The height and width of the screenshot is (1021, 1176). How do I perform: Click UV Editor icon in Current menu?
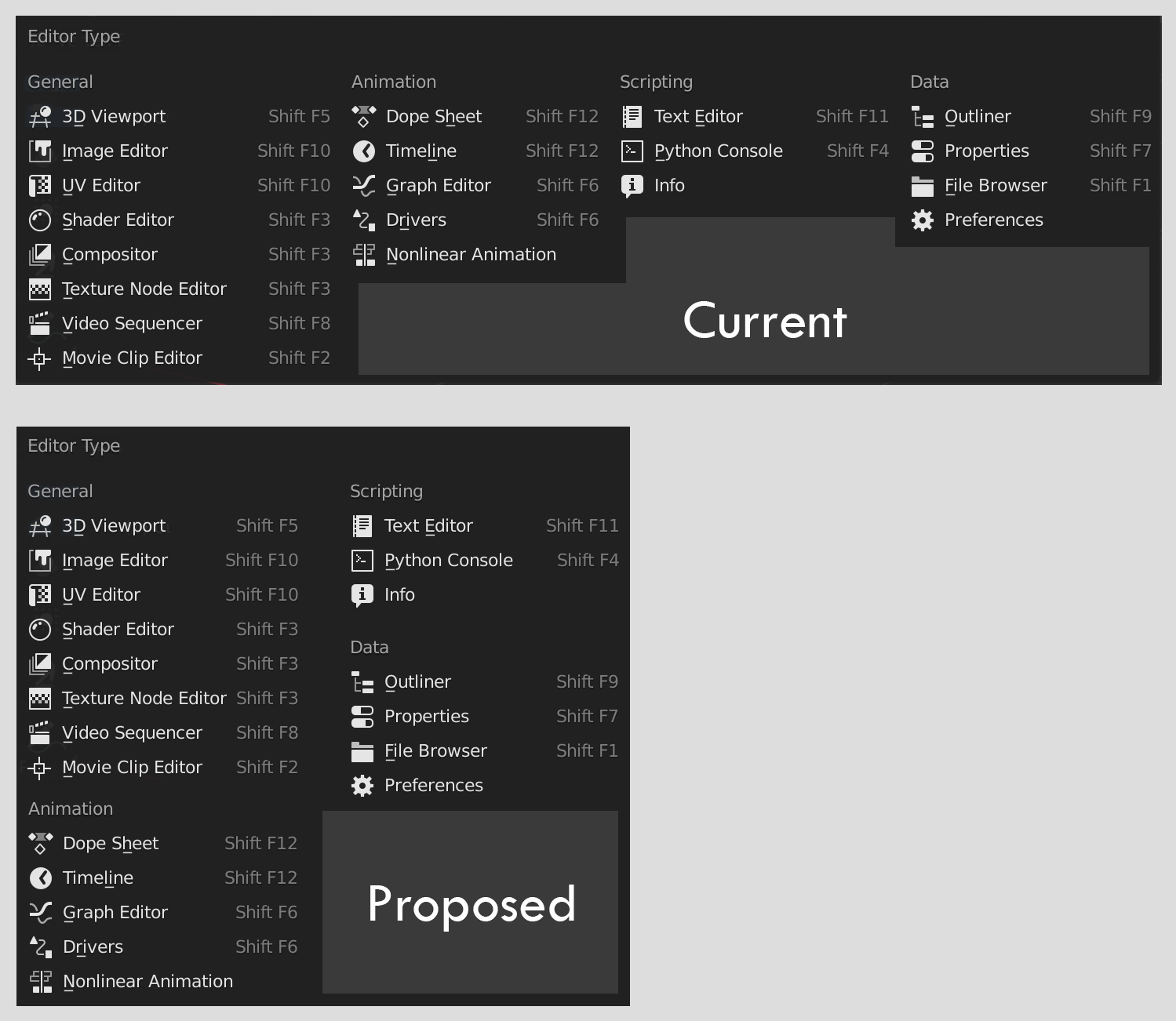pyautogui.click(x=40, y=186)
